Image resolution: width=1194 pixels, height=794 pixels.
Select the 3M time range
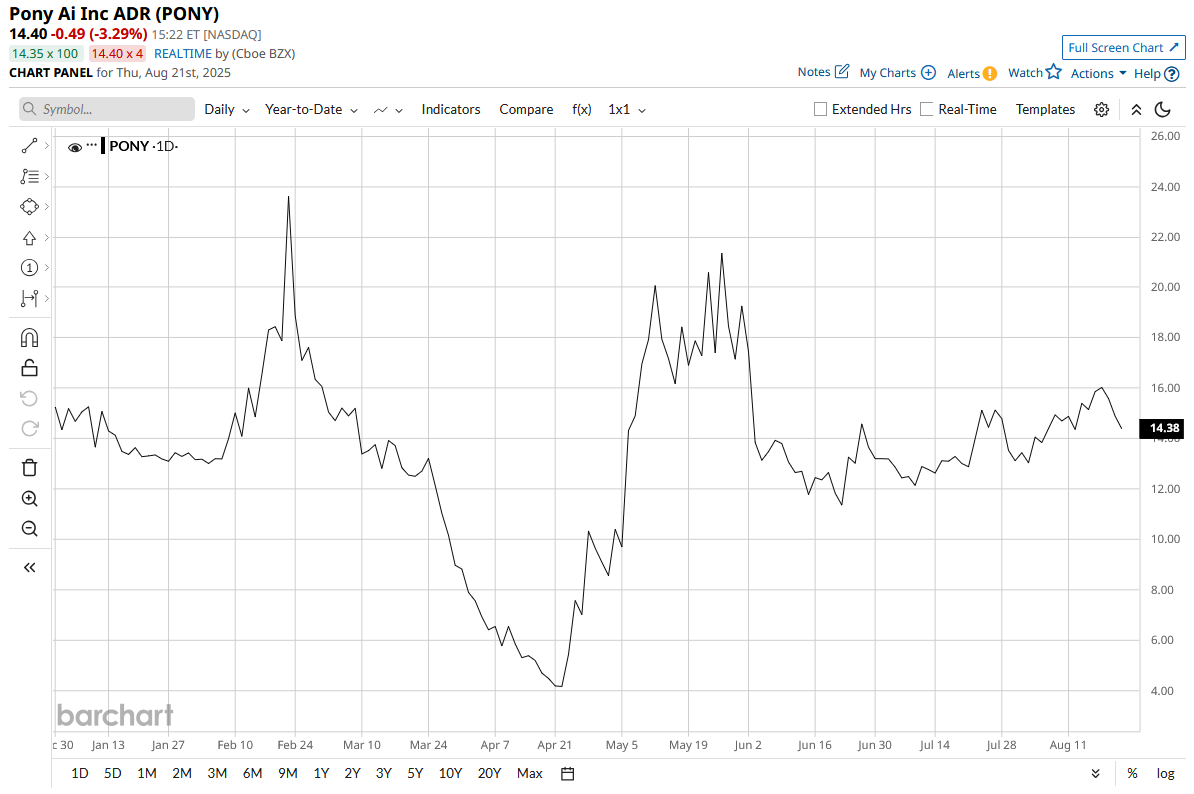[x=217, y=773]
